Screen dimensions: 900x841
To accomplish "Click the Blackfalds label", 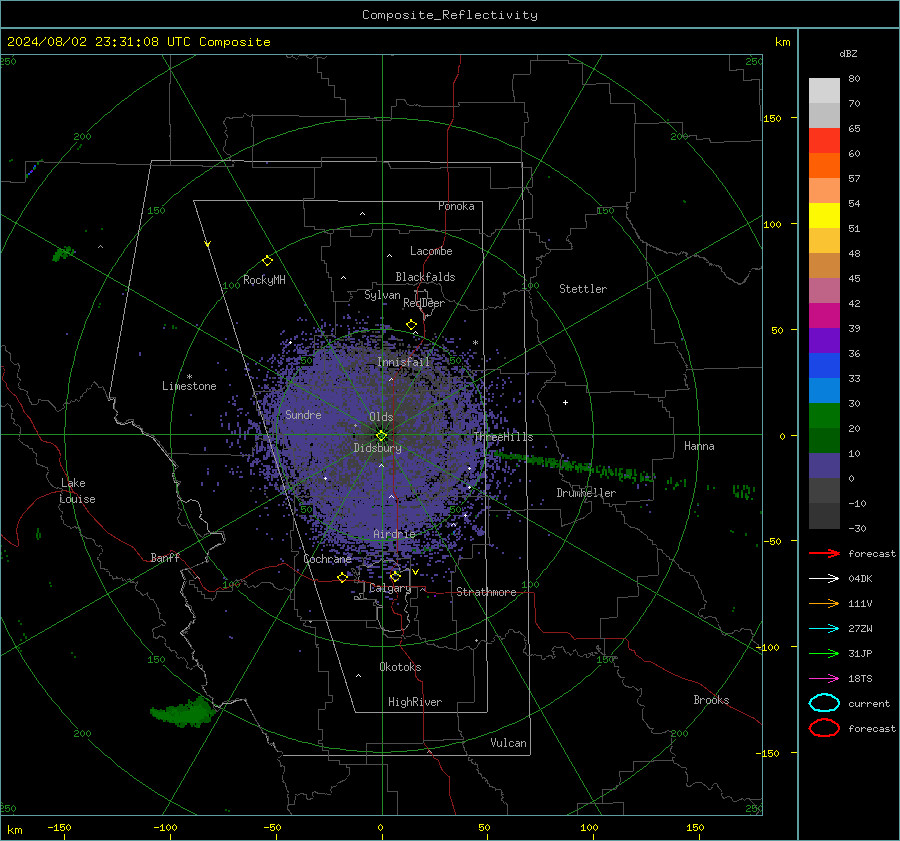I will click(x=425, y=277).
